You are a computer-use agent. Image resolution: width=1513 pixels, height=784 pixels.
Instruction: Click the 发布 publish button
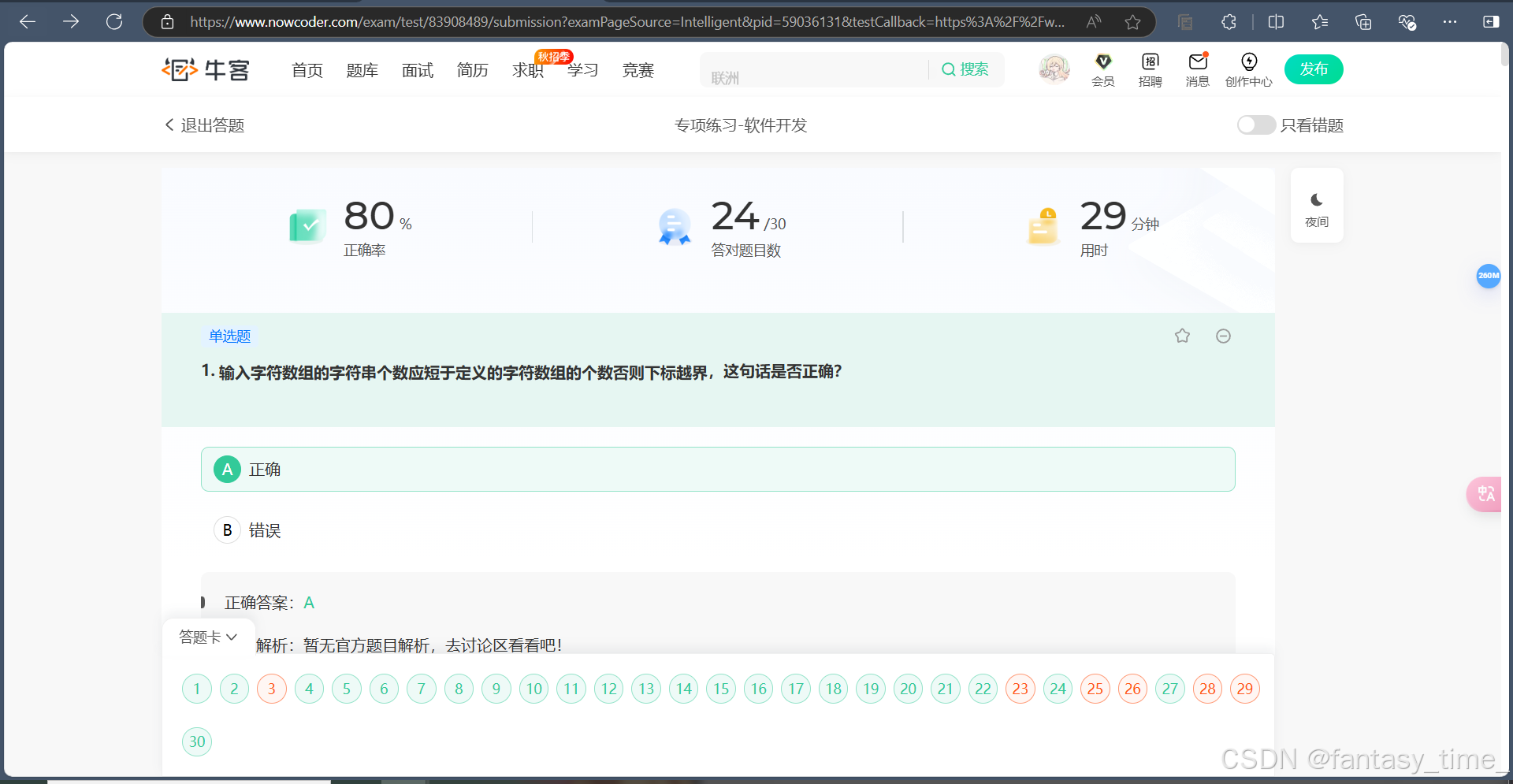coord(1313,69)
